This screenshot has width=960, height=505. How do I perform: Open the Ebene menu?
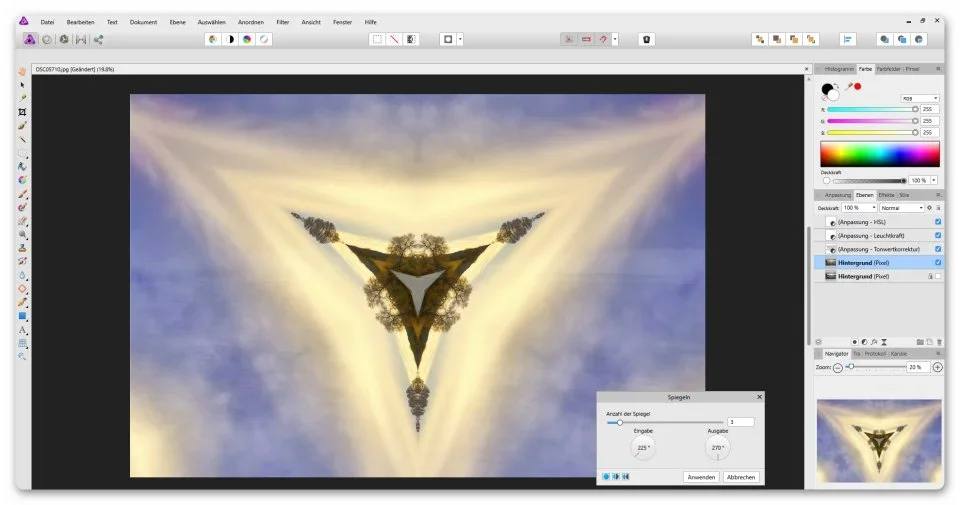[x=178, y=22]
